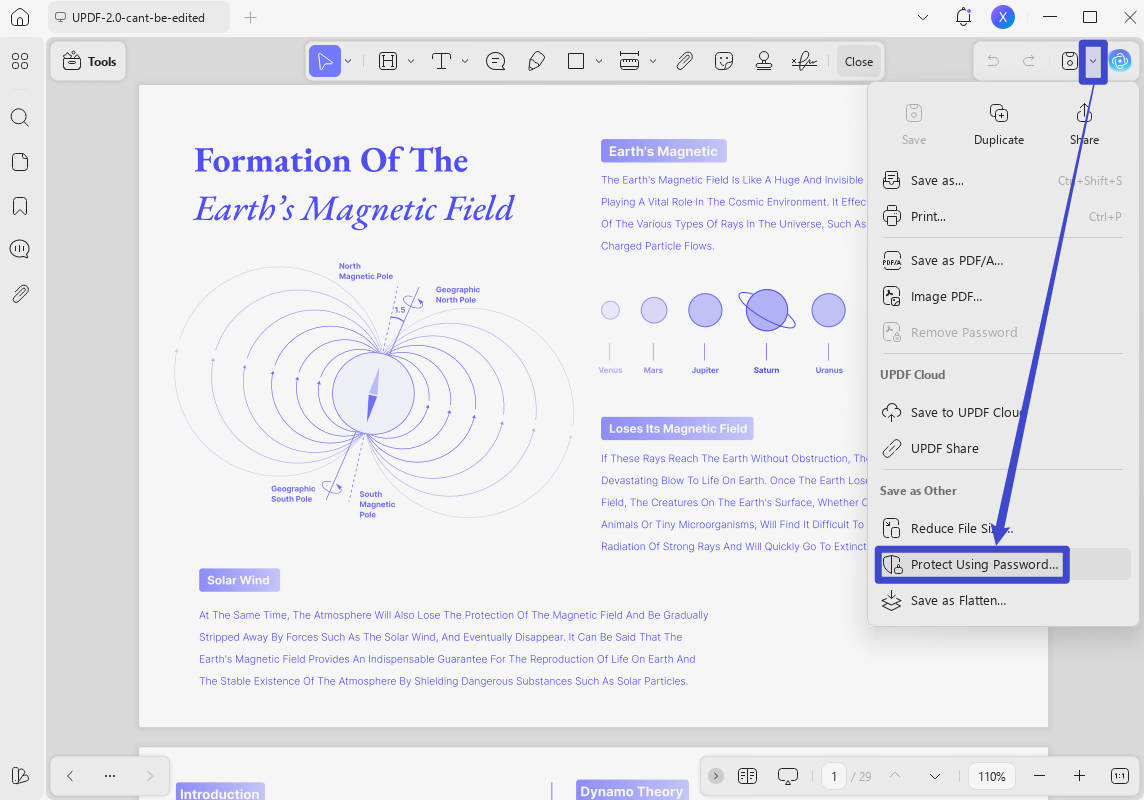Click the attachment paperclip toolbar icon
The height and width of the screenshot is (800, 1144).
click(684, 61)
